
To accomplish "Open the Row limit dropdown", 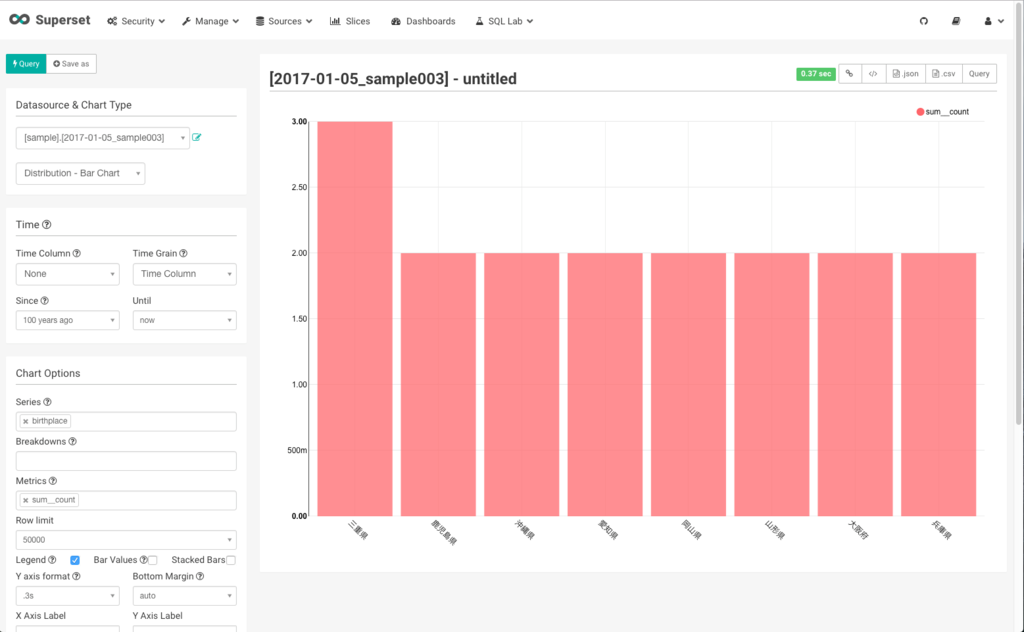I will [x=126, y=539].
